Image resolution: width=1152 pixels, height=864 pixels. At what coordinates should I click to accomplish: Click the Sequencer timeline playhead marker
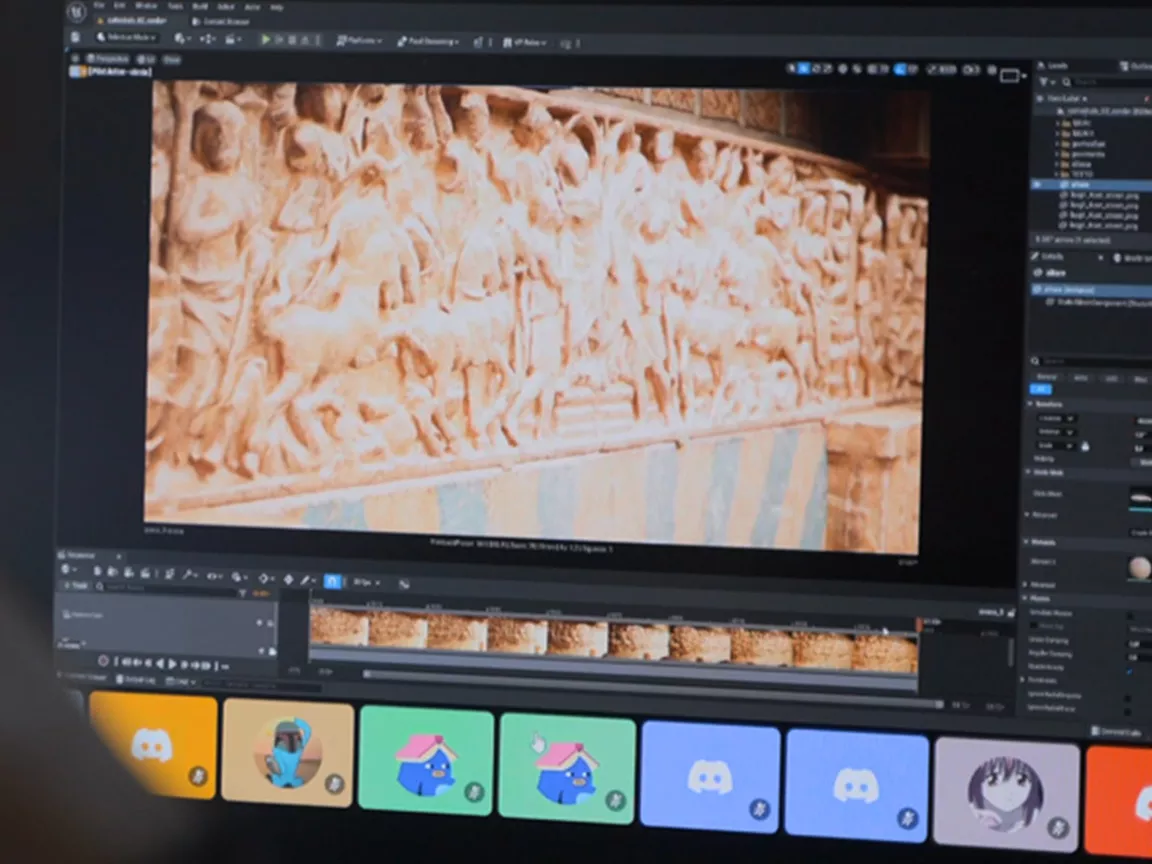(918, 624)
